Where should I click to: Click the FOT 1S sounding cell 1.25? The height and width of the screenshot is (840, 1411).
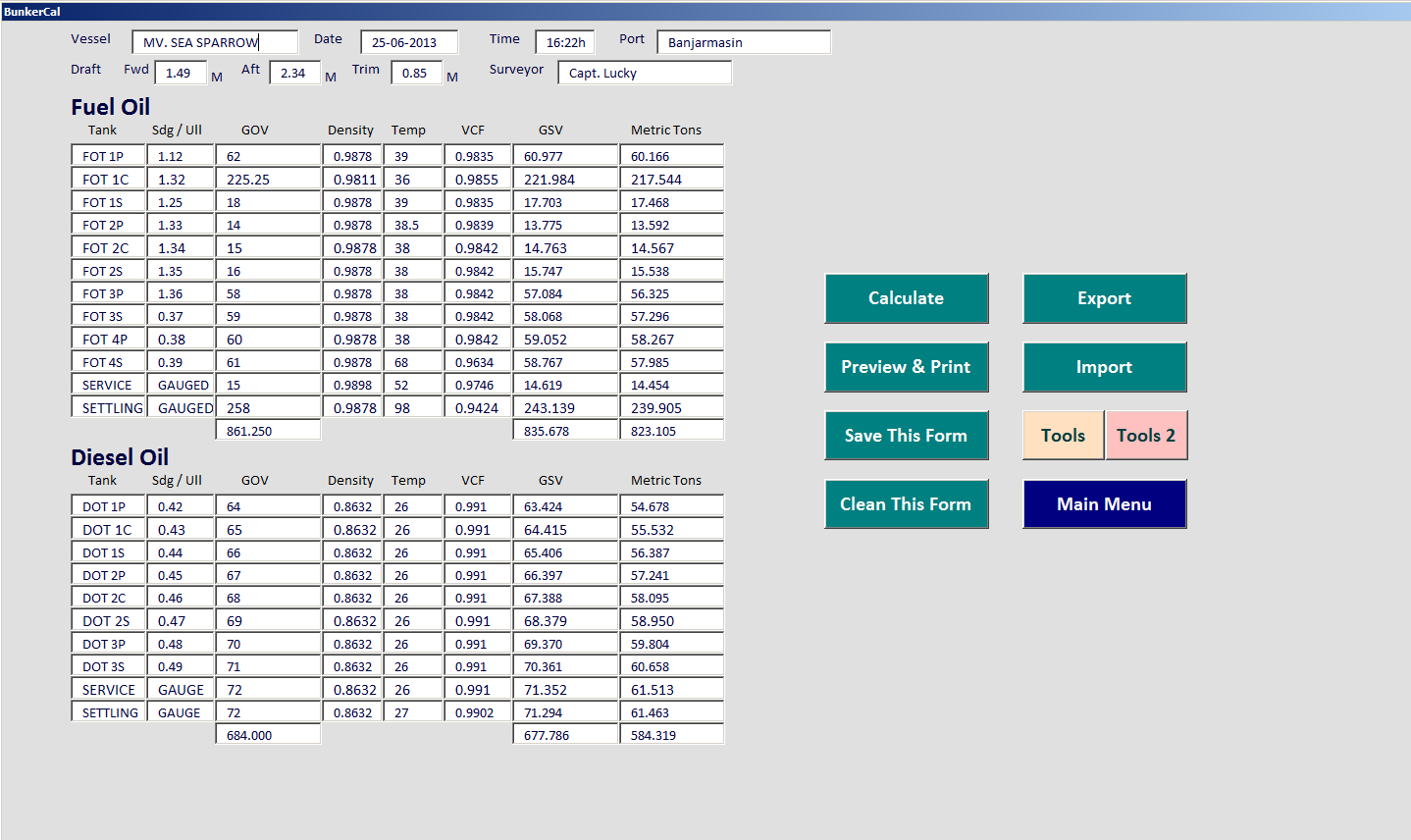(181, 202)
